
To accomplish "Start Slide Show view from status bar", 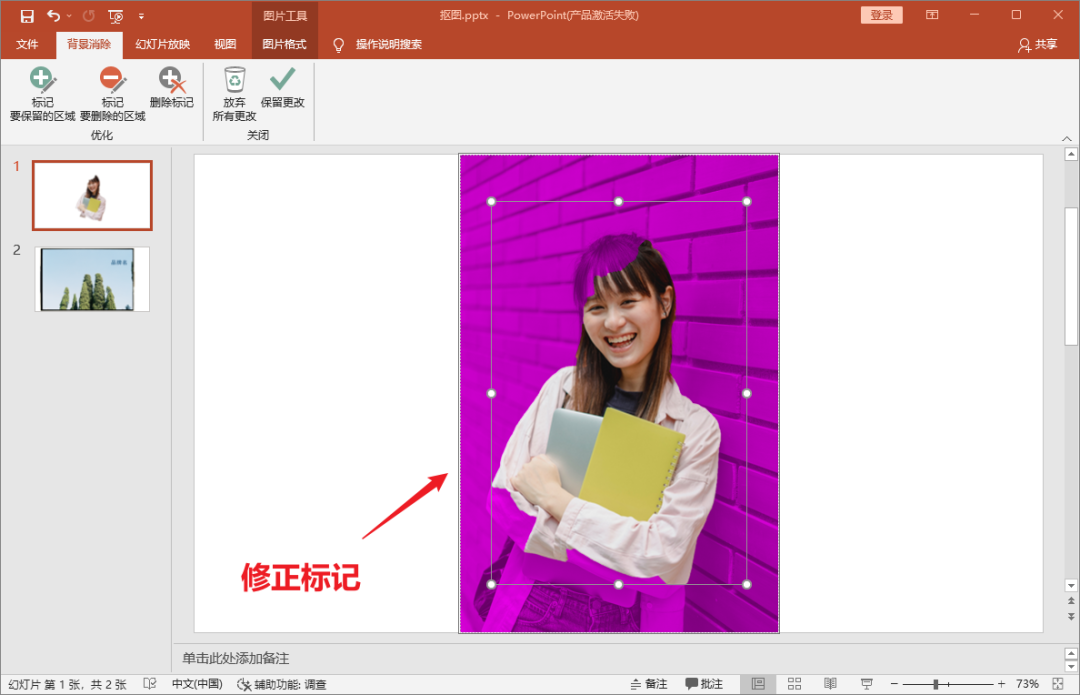I will [x=866, y=684].
